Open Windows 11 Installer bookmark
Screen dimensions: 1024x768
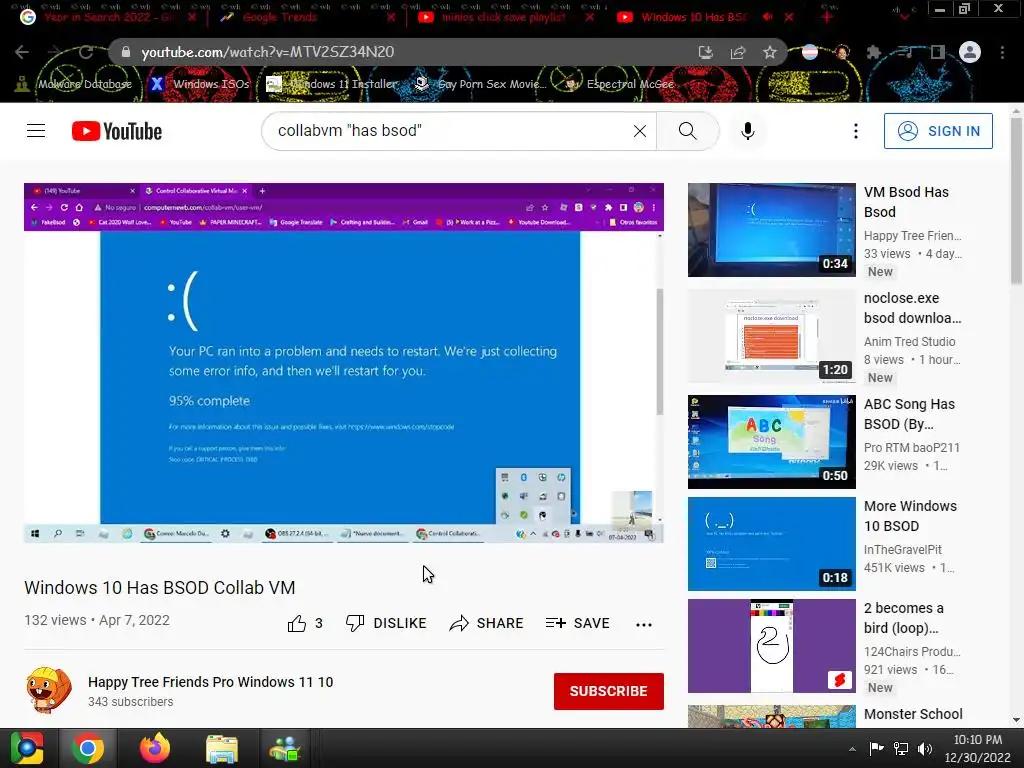(332, 84)
